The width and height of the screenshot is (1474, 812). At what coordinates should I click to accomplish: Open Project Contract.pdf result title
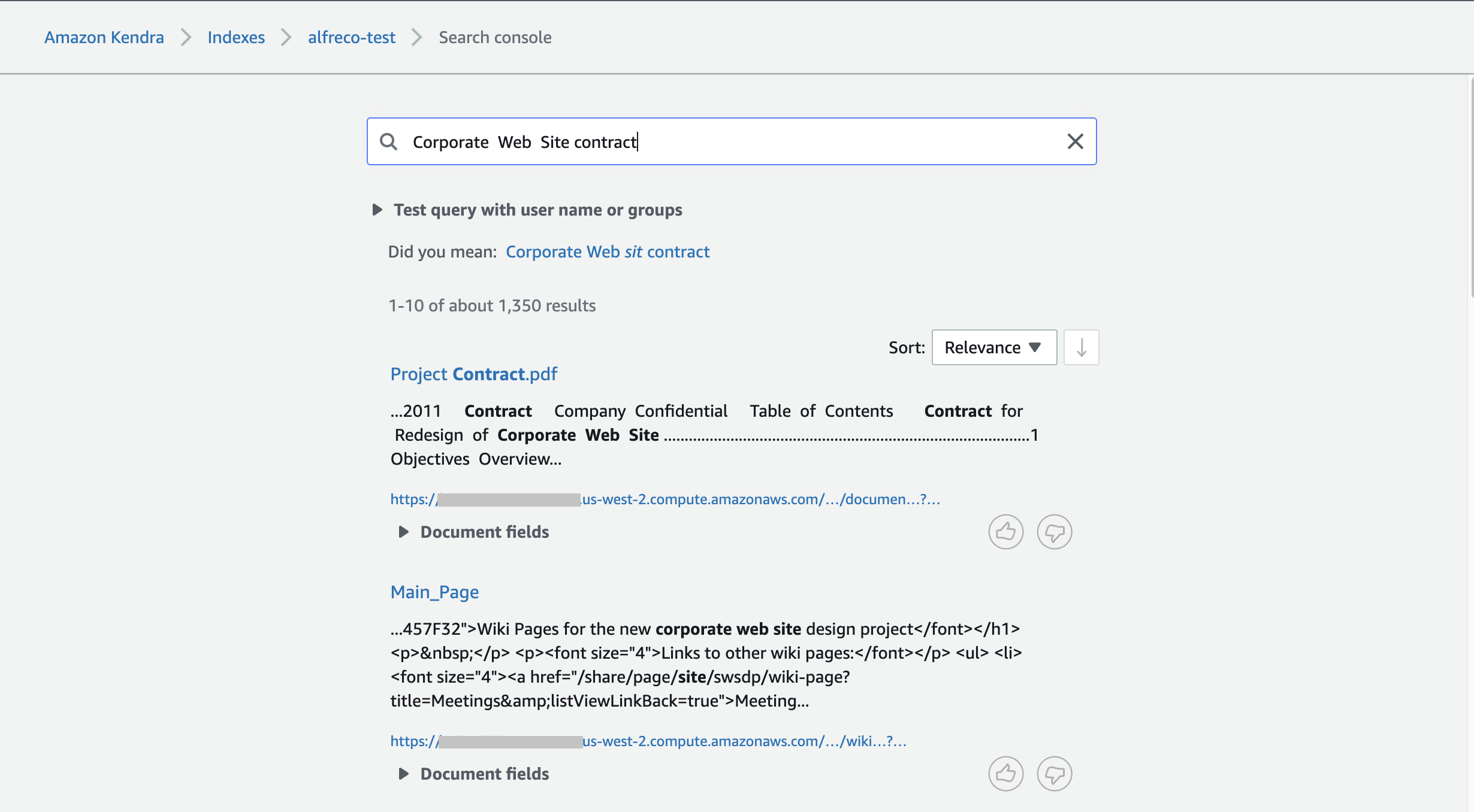pos(473,374)
